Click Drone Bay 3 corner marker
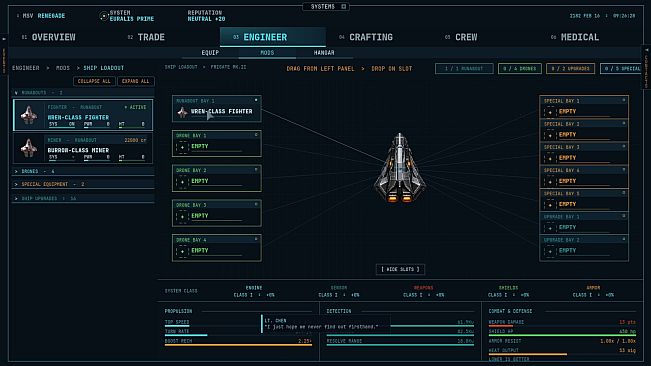 pyautogui.click(x=256, y=205)
